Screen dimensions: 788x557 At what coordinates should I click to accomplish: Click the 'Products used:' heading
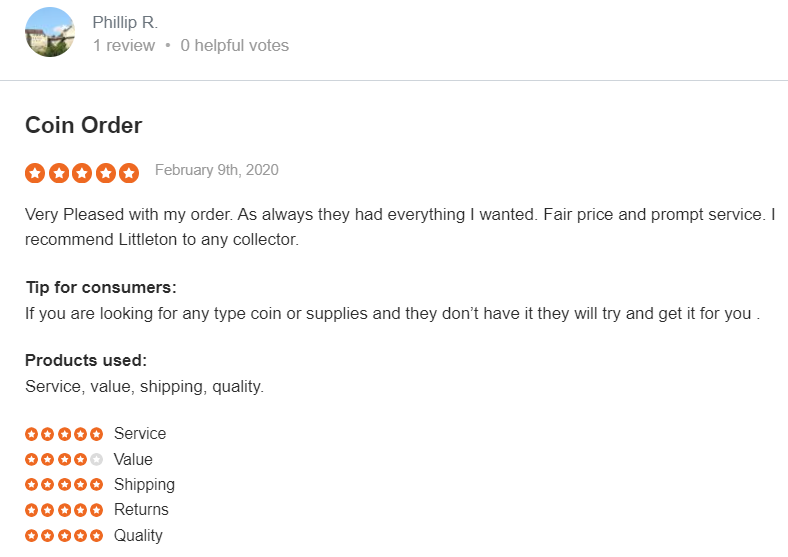pyautogui.click(x=86, y=360)
